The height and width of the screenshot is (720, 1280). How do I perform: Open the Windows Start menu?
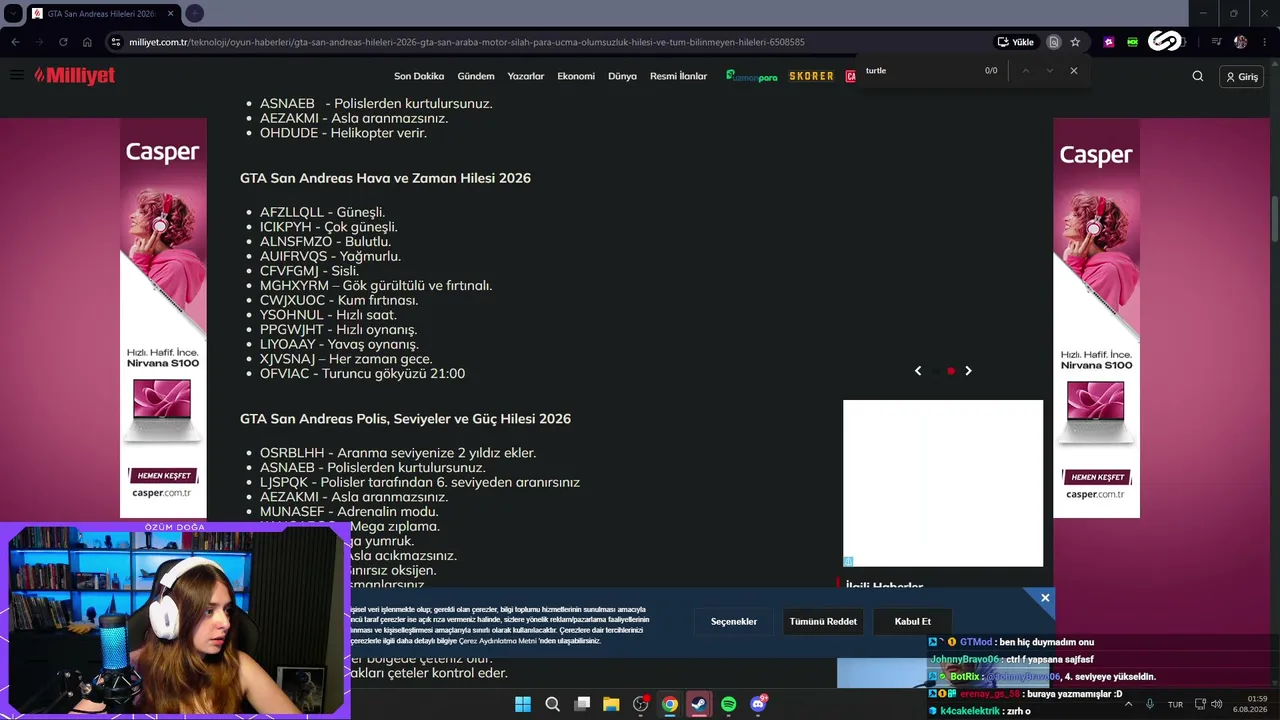523,704
